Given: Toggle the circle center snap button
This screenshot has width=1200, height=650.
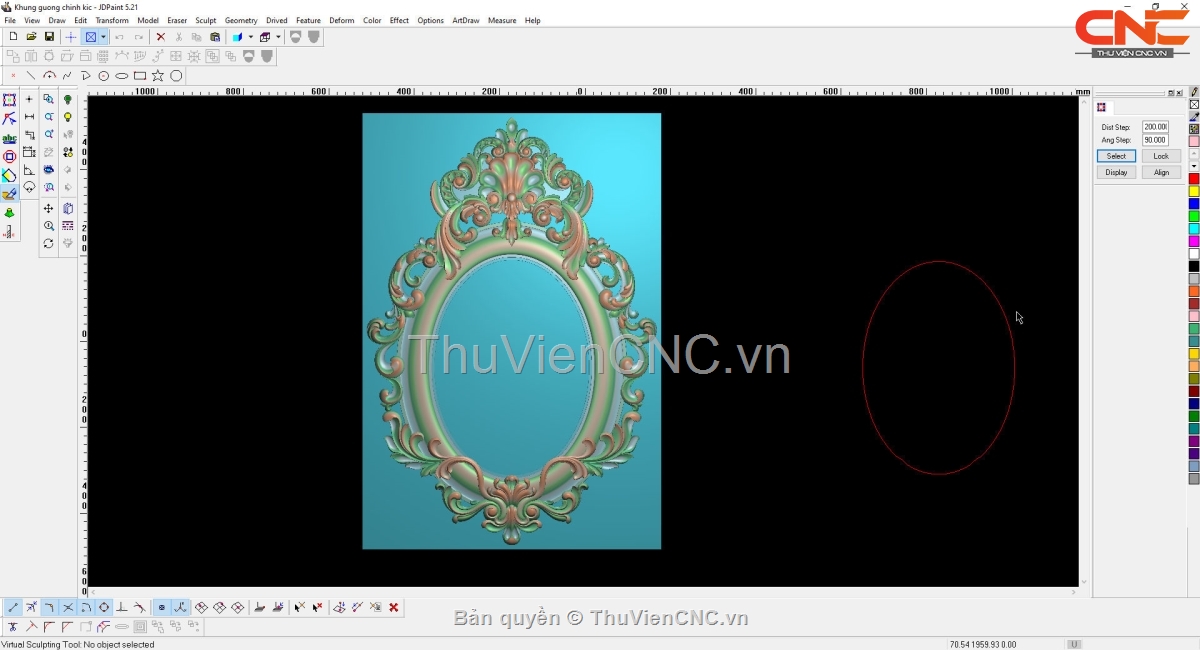Looking at the screenshot, I should [104, 607].
